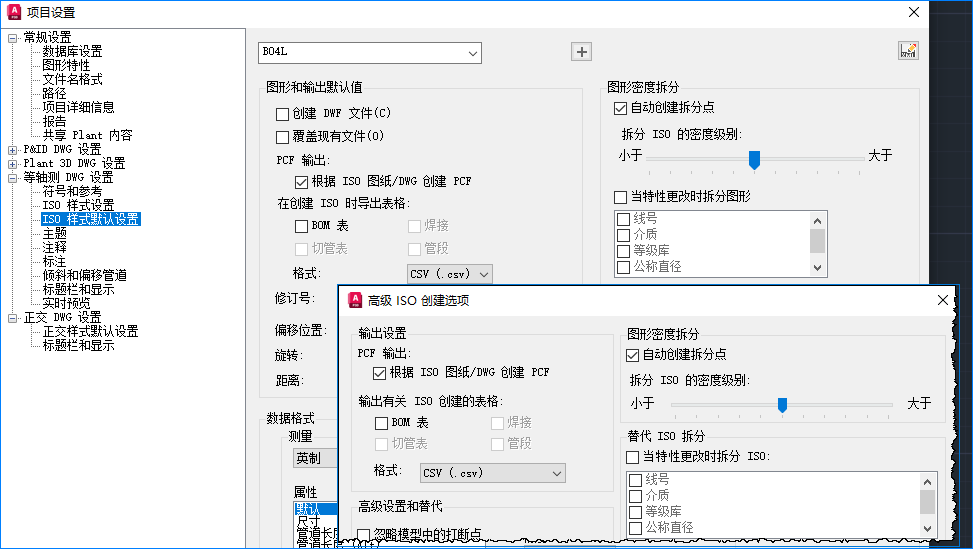Select 标题栏和显示 under 正交 DWG 设置
The width and height of the screenshot is (973, 549).
click(x=78, y=346)
